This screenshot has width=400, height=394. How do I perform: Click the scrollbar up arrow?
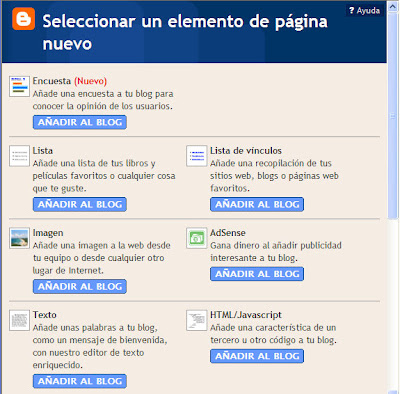point(393,7)
